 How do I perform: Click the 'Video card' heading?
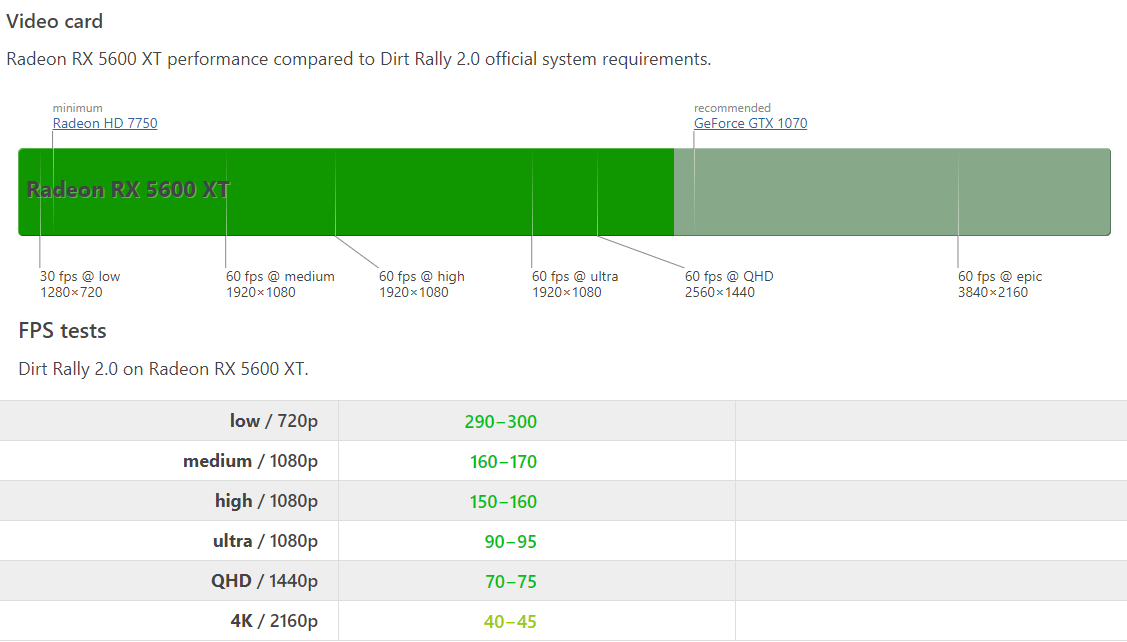[x=55, y=22]
